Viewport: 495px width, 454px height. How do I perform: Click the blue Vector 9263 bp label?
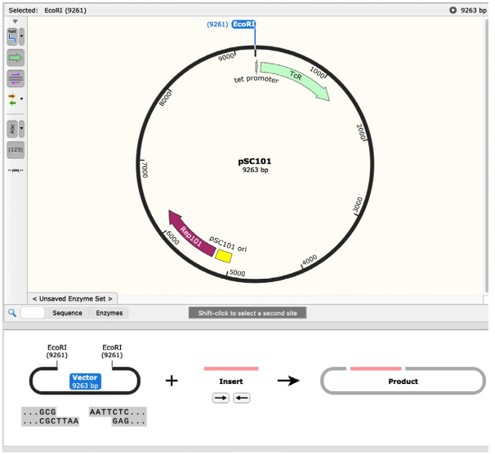pos(85,382)
